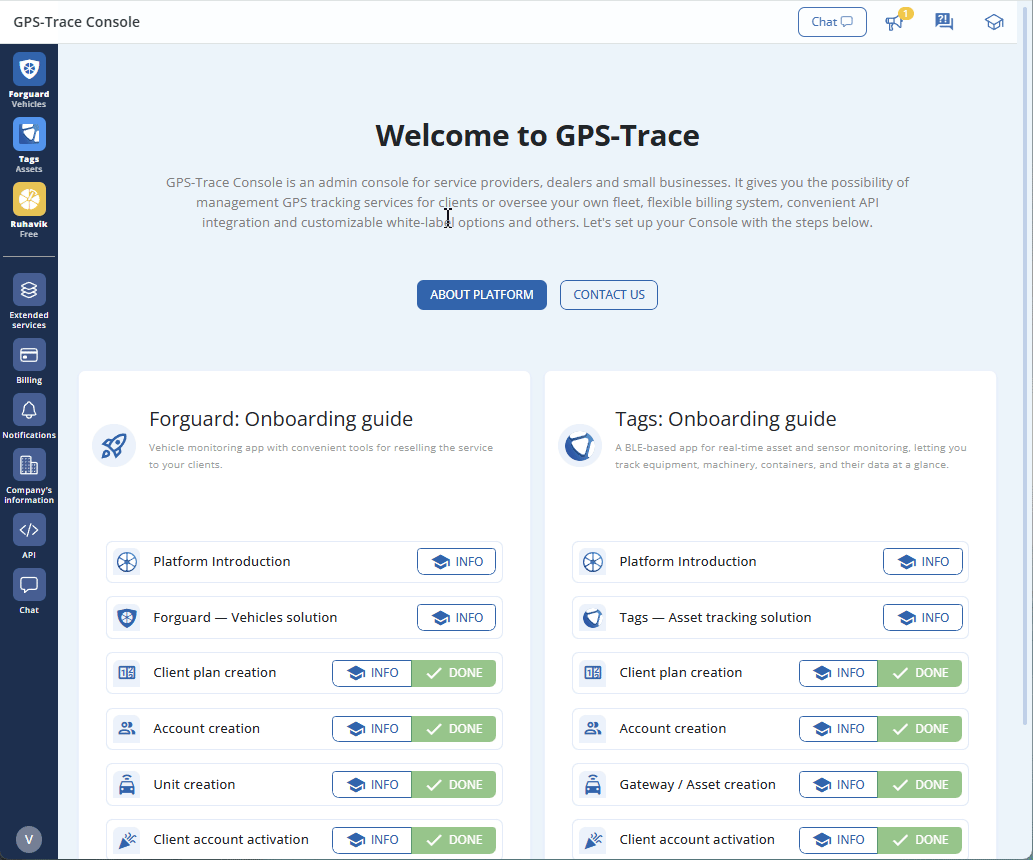Click the Tags onboarding guide logo
Viewport: 1033px width, 860px height.
point(580,445)
